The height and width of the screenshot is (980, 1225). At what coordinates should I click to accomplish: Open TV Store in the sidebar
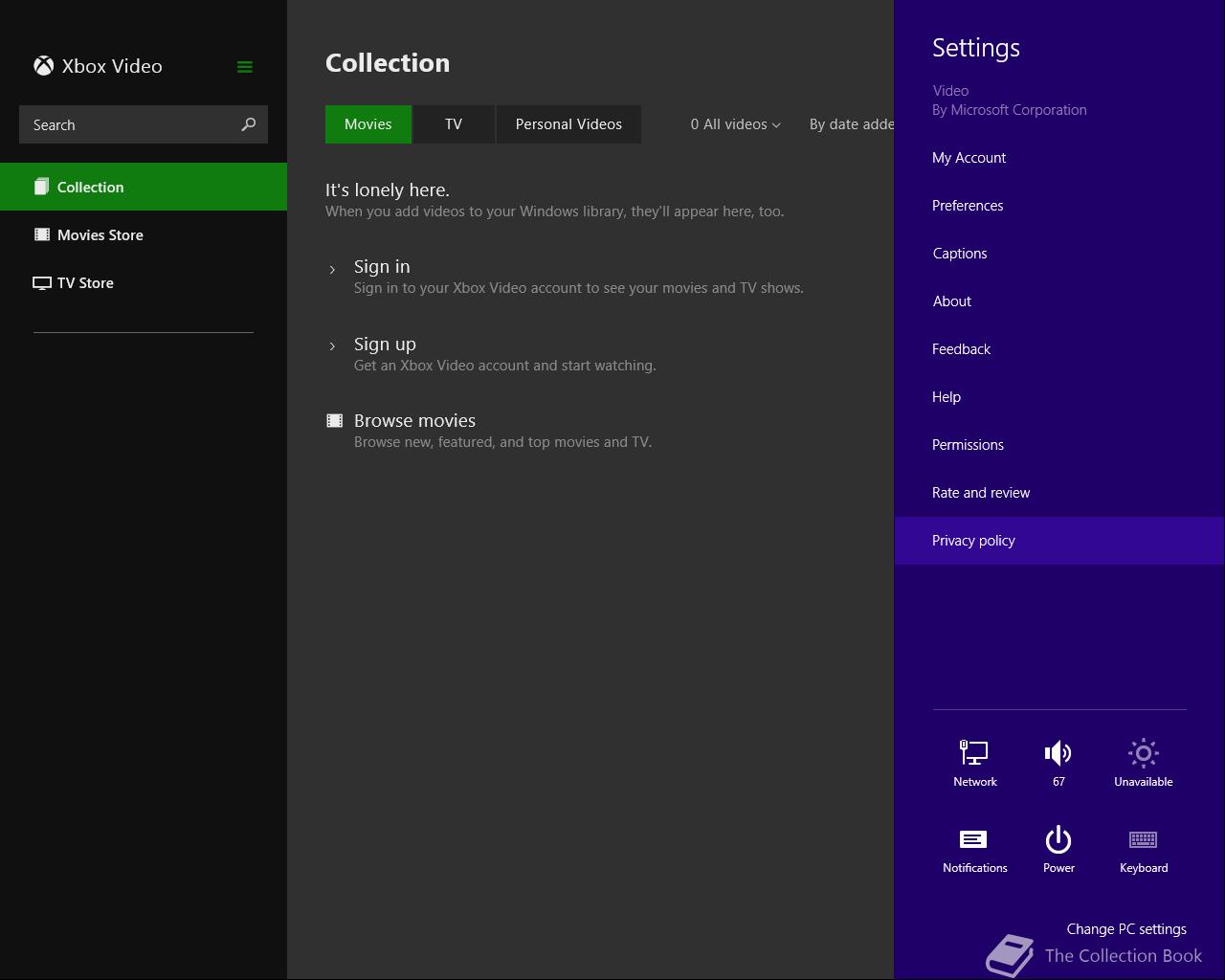pyautogui.click(x=144, y=282)
